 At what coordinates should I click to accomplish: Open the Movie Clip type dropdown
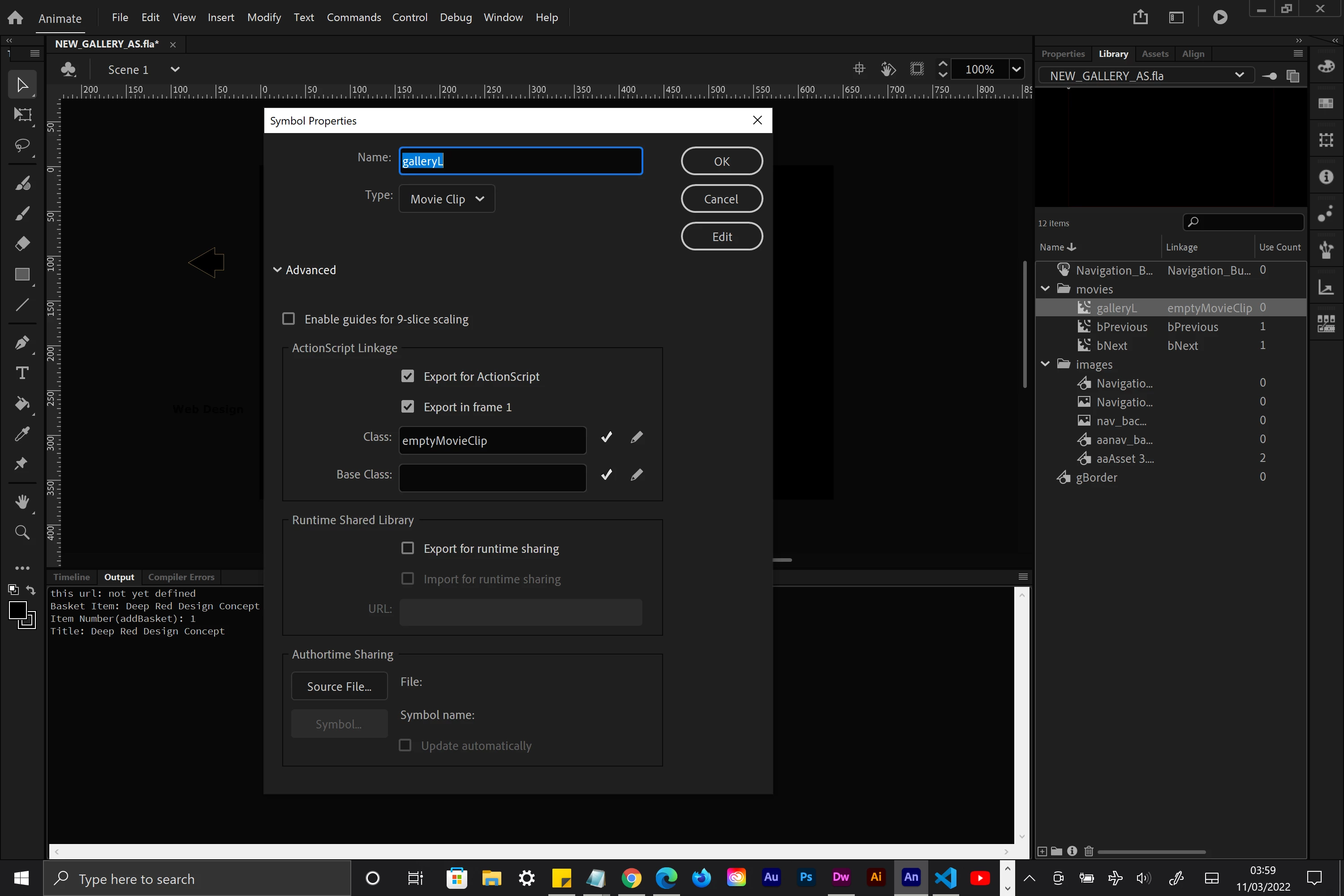click(x=447, y=199)
